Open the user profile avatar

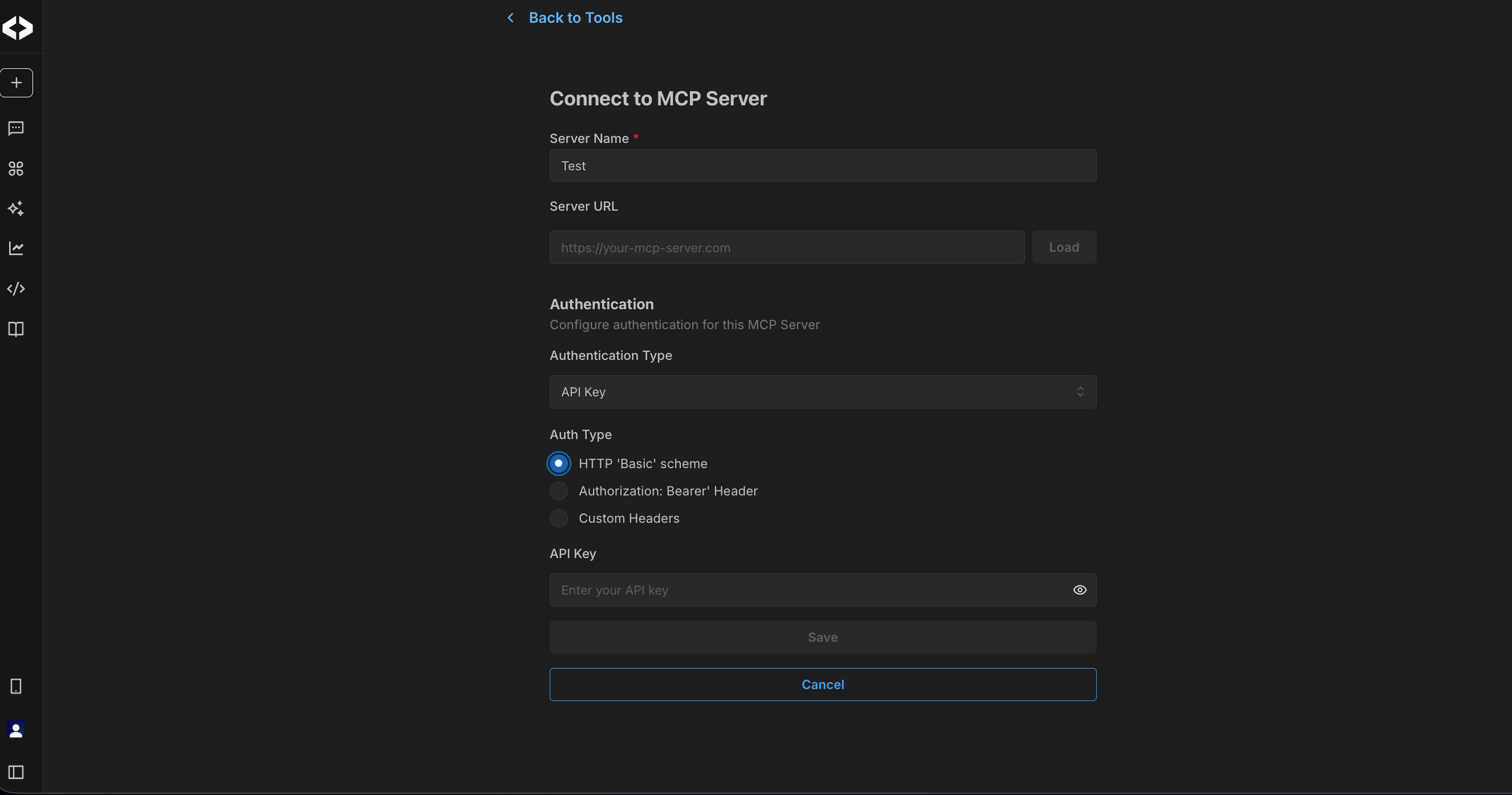[x=16, y=730]
